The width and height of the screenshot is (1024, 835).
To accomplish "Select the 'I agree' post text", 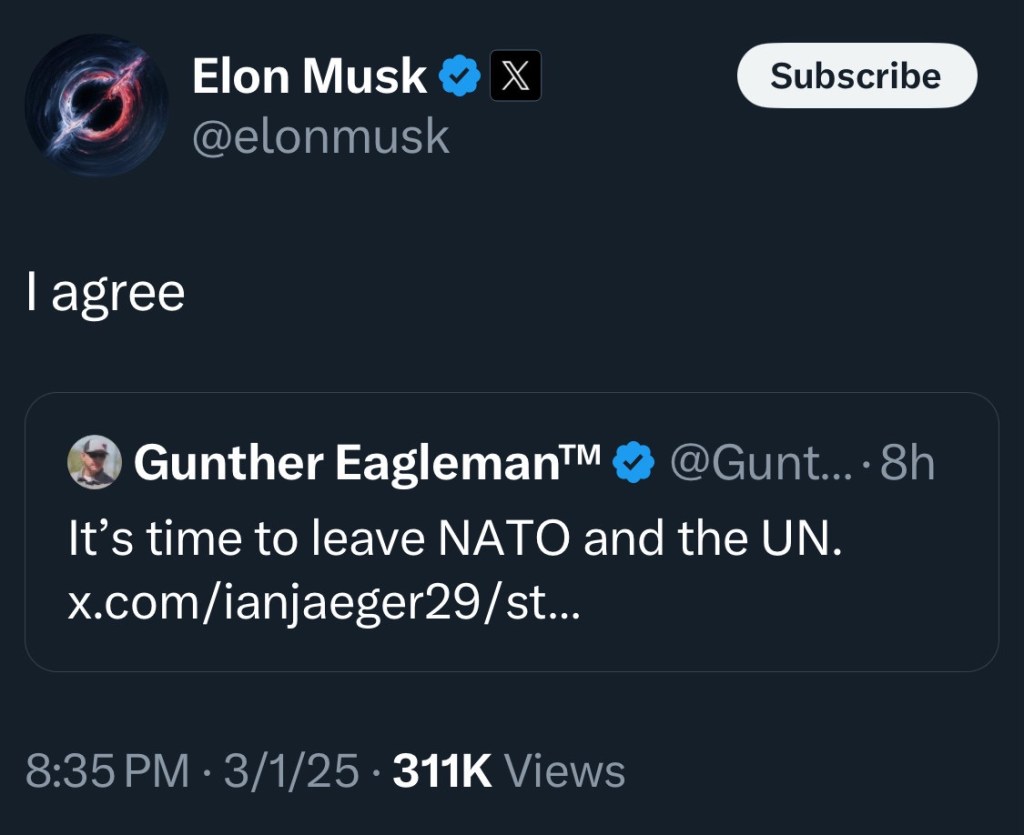I will (x=106, y=293).
